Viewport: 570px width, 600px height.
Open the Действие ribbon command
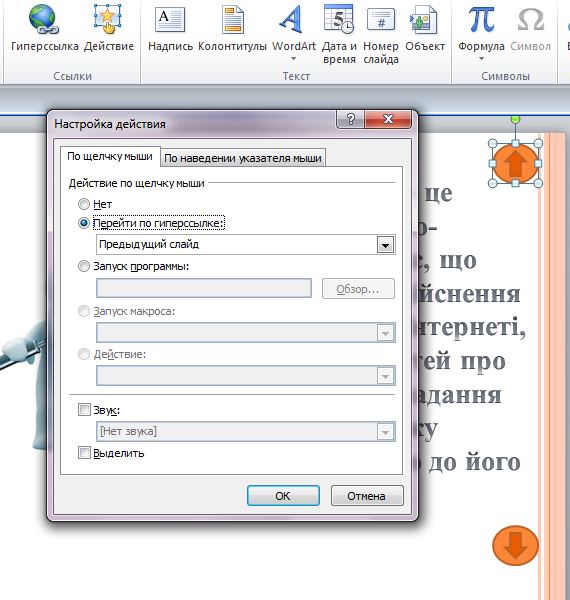pyautogui.click(x=109, y=28)
